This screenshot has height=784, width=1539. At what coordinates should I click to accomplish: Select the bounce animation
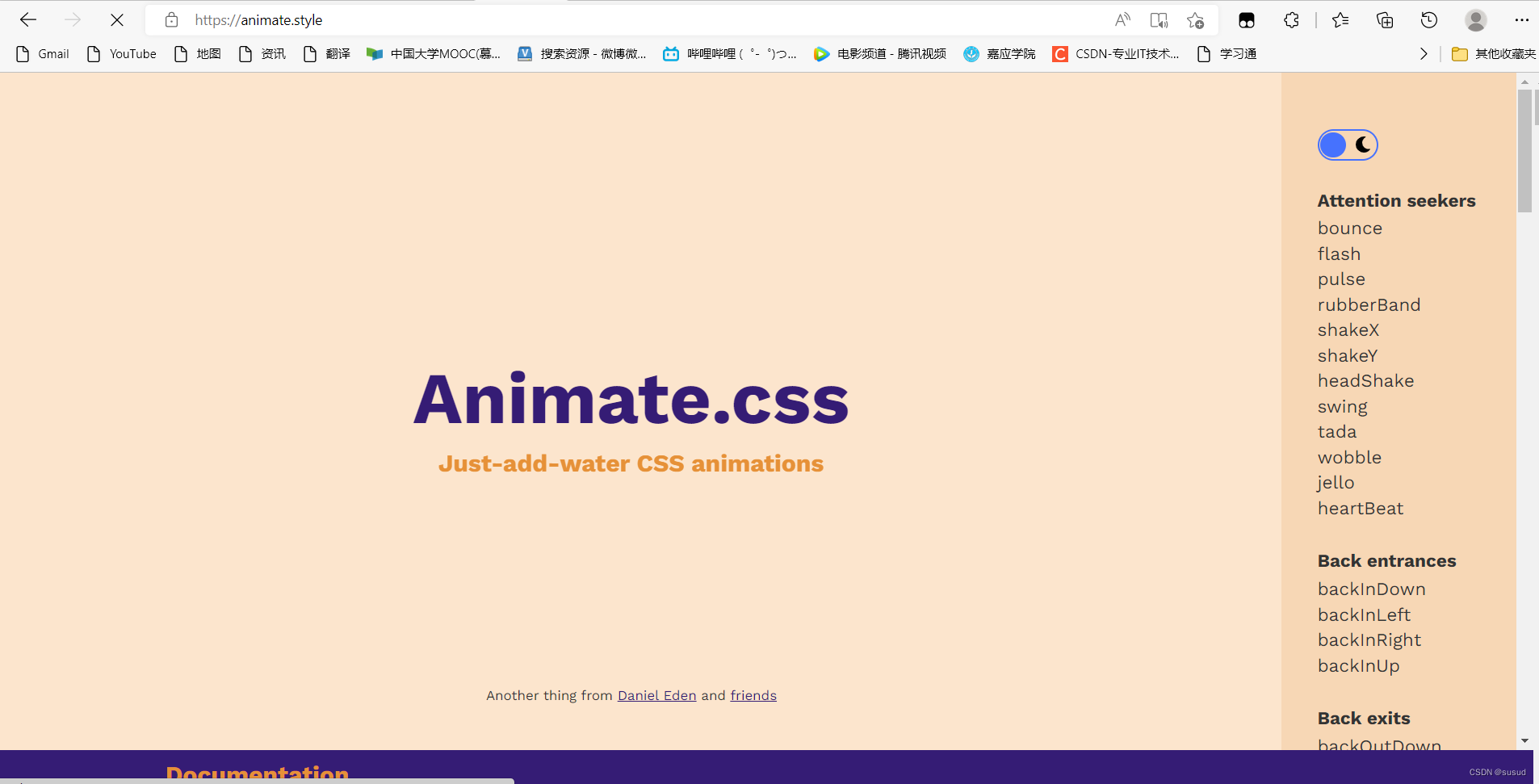click(1348, 228)
